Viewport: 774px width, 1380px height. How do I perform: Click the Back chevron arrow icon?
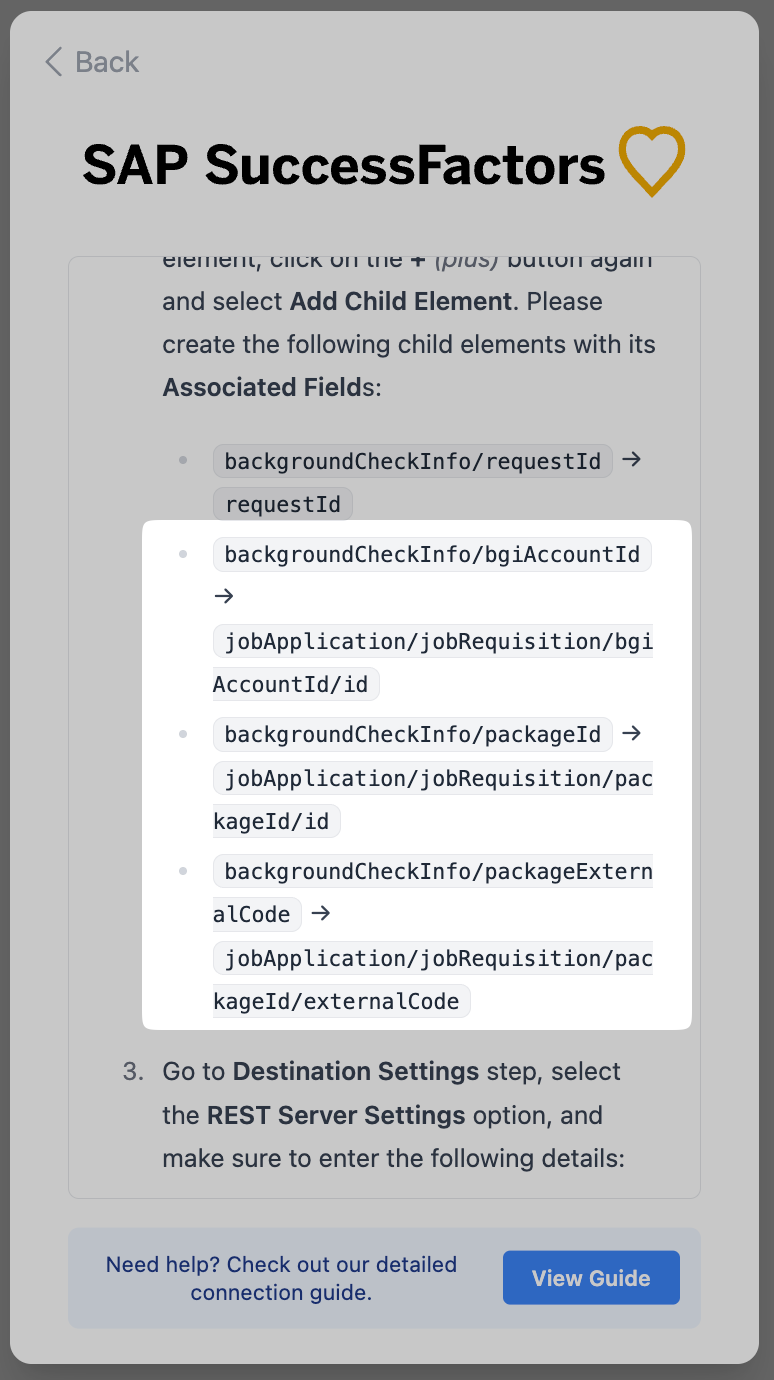click(54, 62)
